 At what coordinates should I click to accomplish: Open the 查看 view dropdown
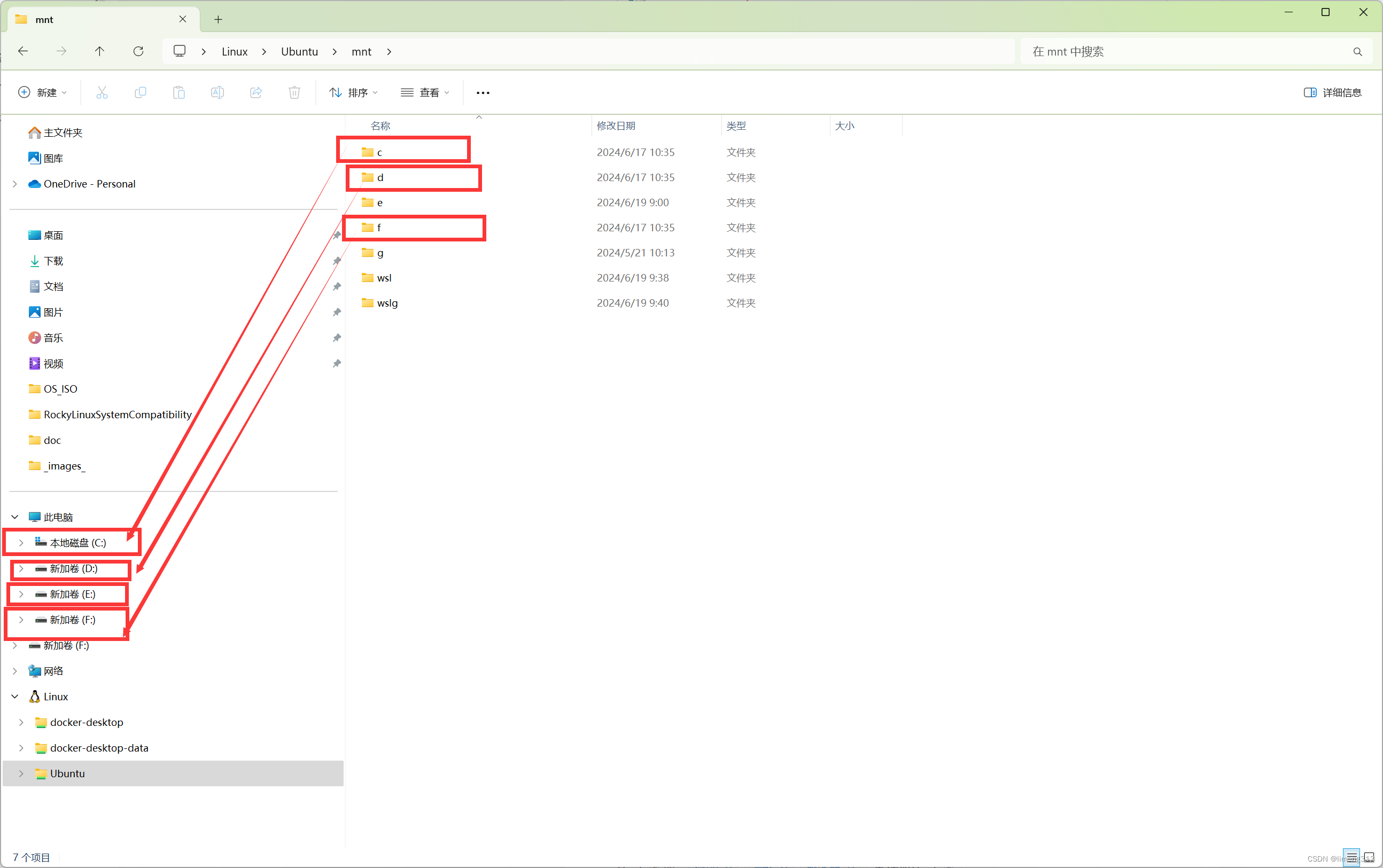click(425, 92)
